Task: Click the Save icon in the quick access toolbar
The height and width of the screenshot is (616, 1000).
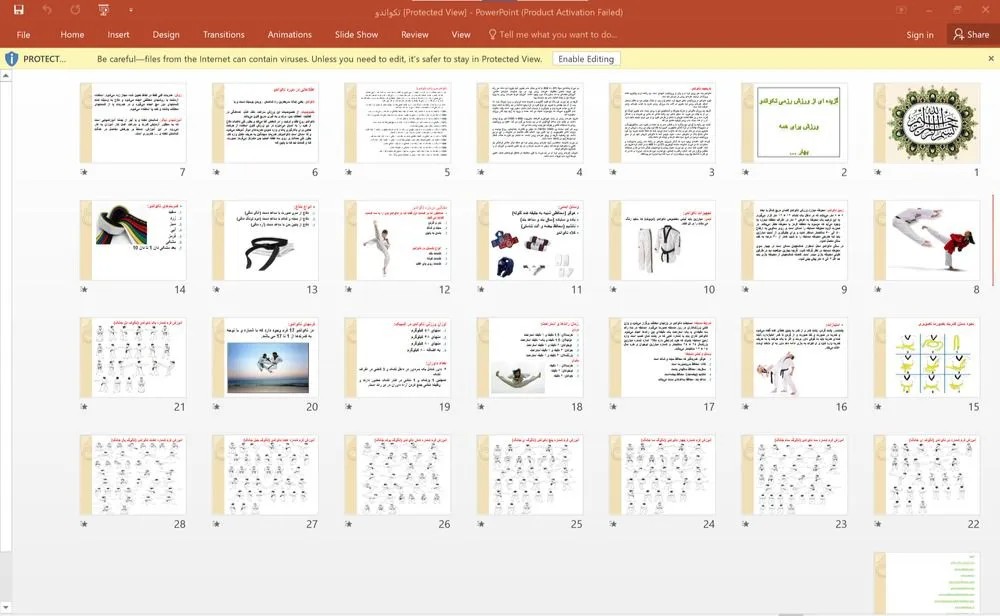Action: click(x=18, y=10)
